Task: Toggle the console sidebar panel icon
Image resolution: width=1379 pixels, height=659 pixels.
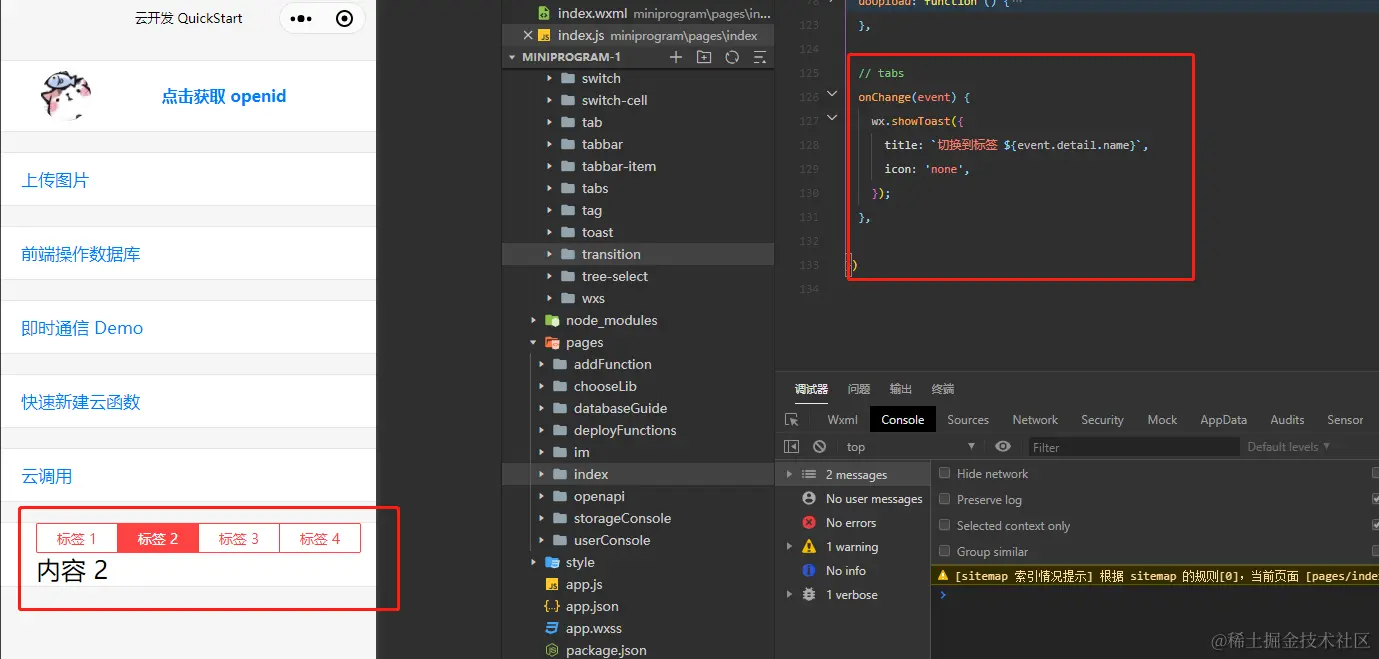Action: [x=792, y=447]
